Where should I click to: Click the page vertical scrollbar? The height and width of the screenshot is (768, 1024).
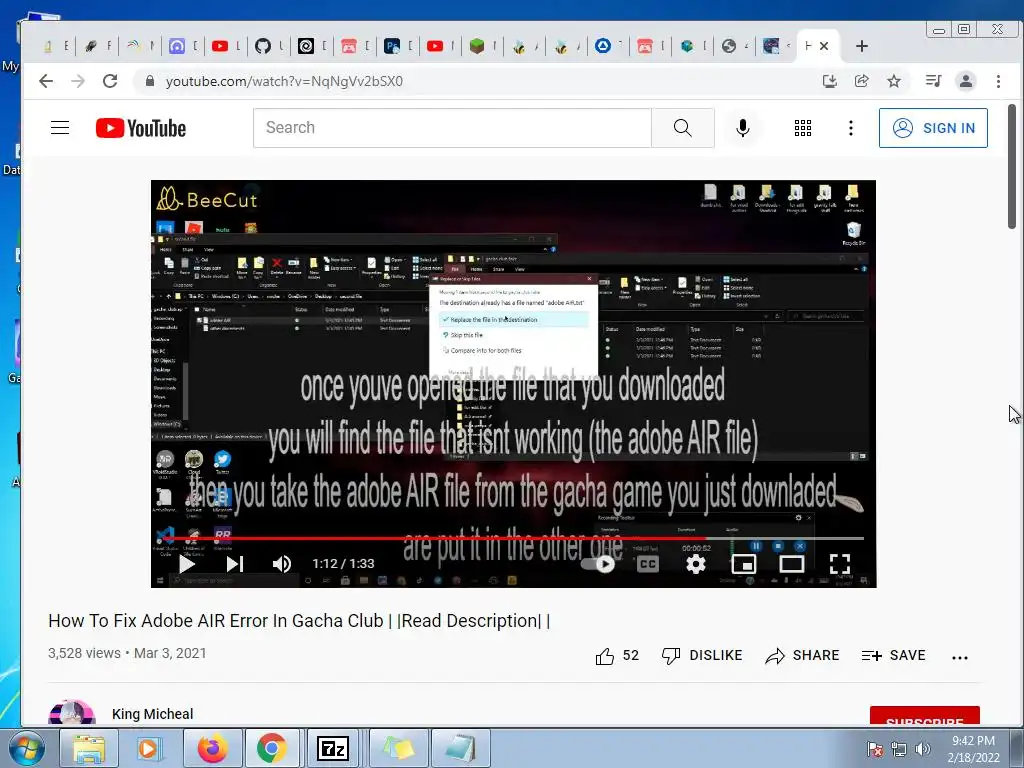(1012, 167)
